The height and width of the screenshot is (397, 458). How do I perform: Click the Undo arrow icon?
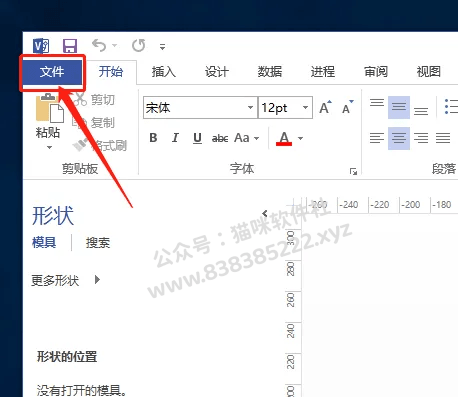tap(99, 45)
